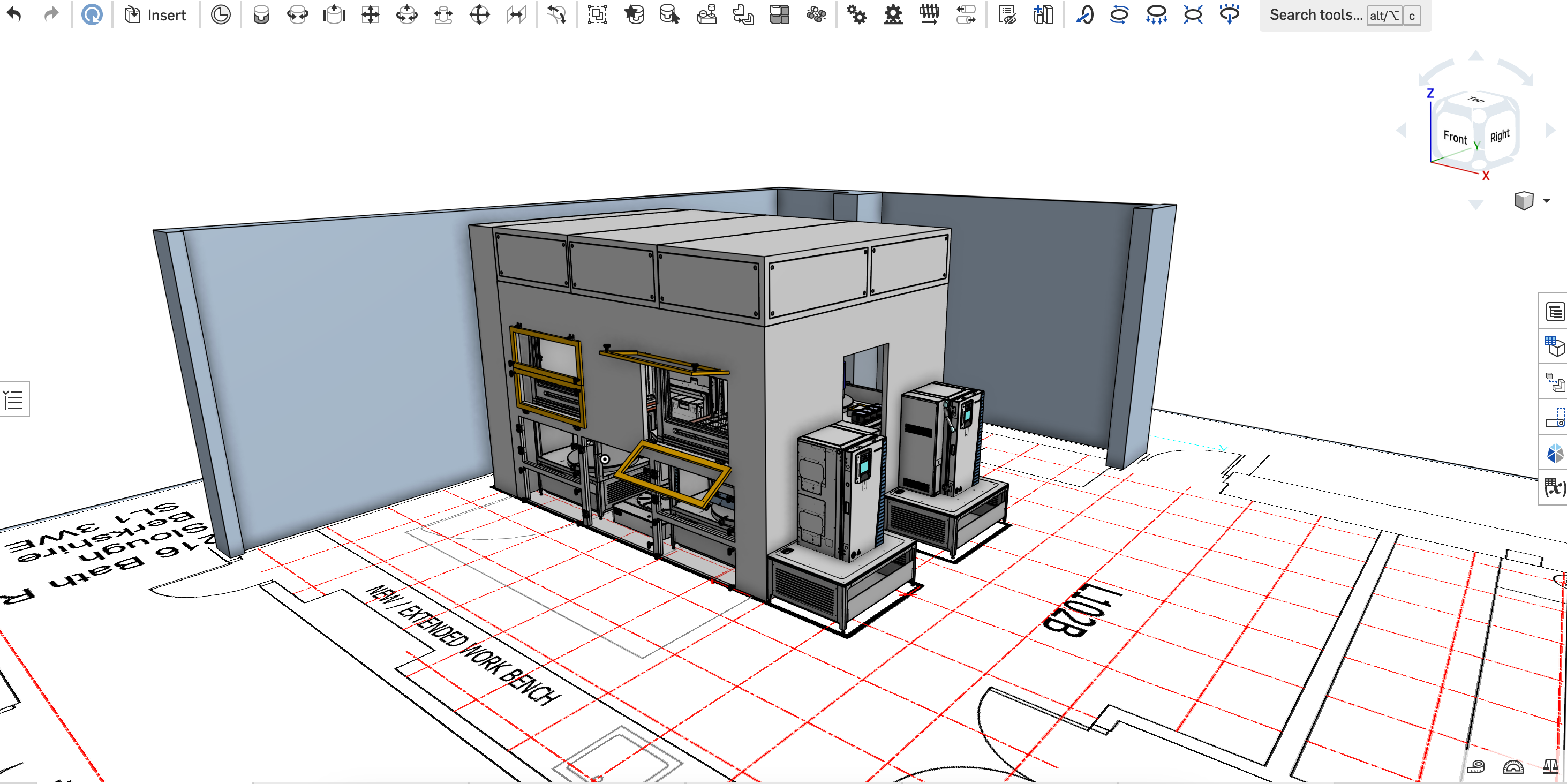This screenshot has width=1567, height=784.
Task: Select the Rack and pinion relation tool
Action: point(893,14)
